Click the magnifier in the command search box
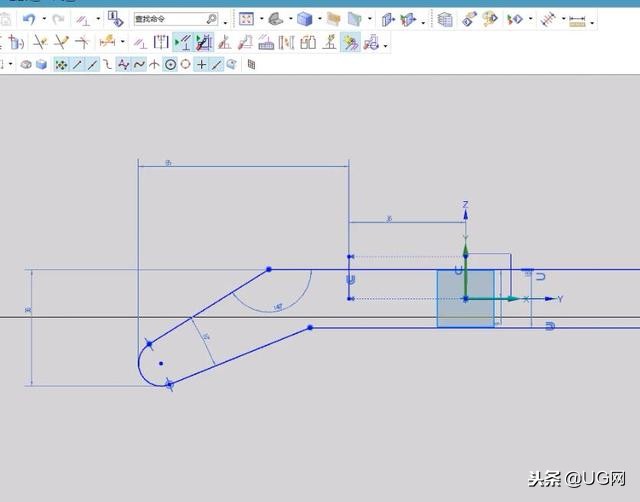Viewport: 640px width, 502px height. pos(211,19)
